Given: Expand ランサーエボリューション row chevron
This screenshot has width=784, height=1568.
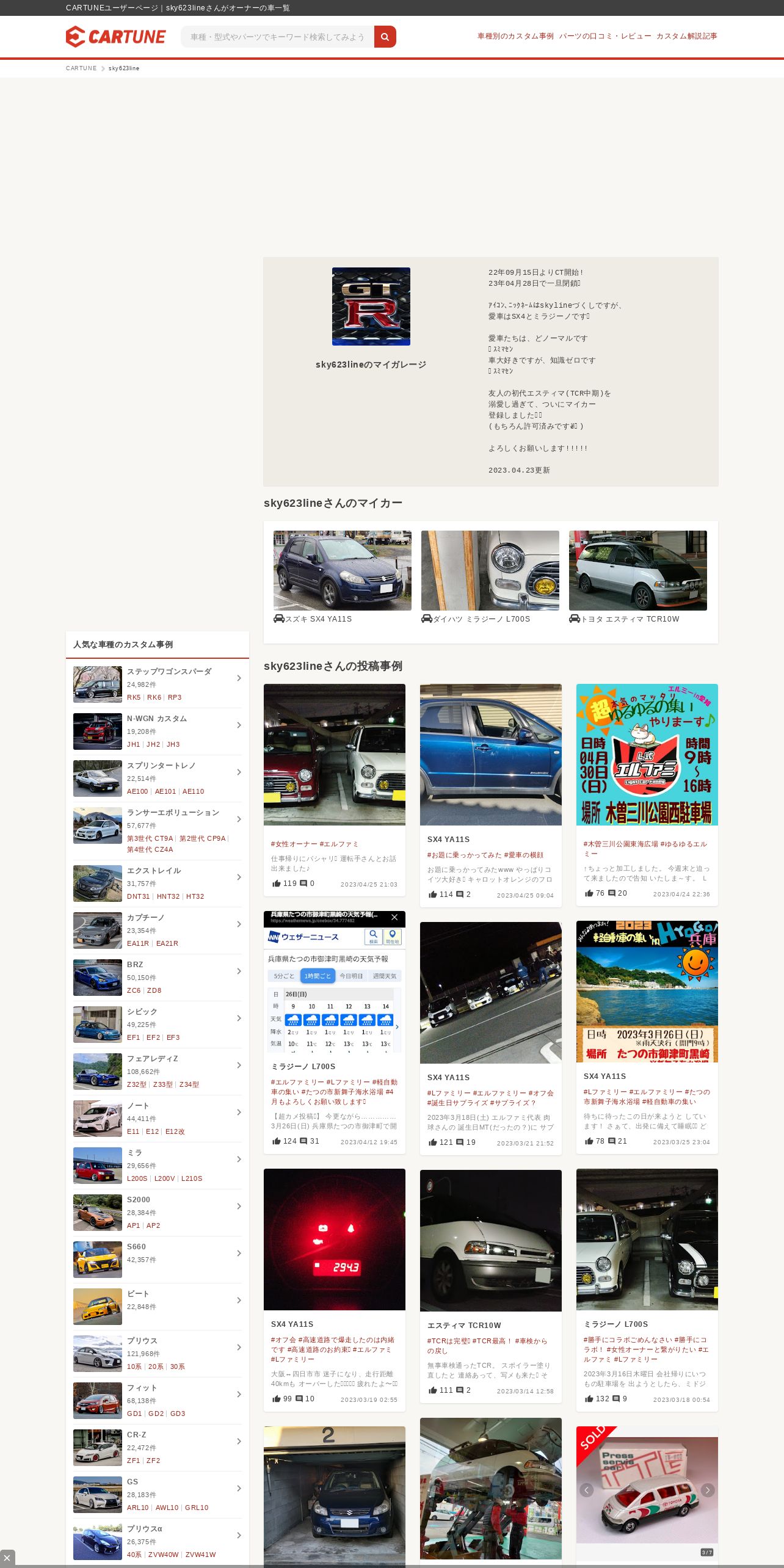Looking at the screenshot, I should pos(239,819).
